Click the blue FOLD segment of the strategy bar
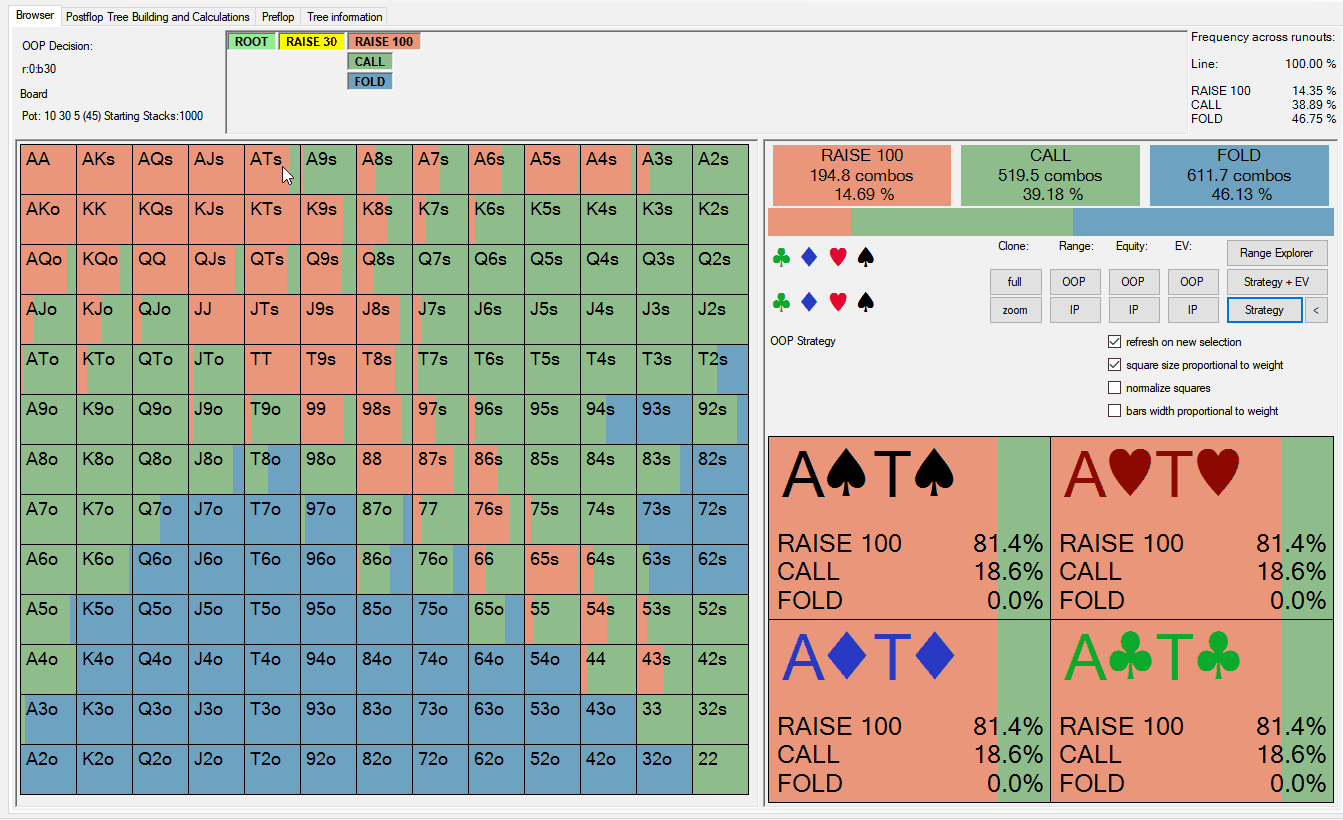This screenshot has height=820, width=1343. coord(1202,222)
